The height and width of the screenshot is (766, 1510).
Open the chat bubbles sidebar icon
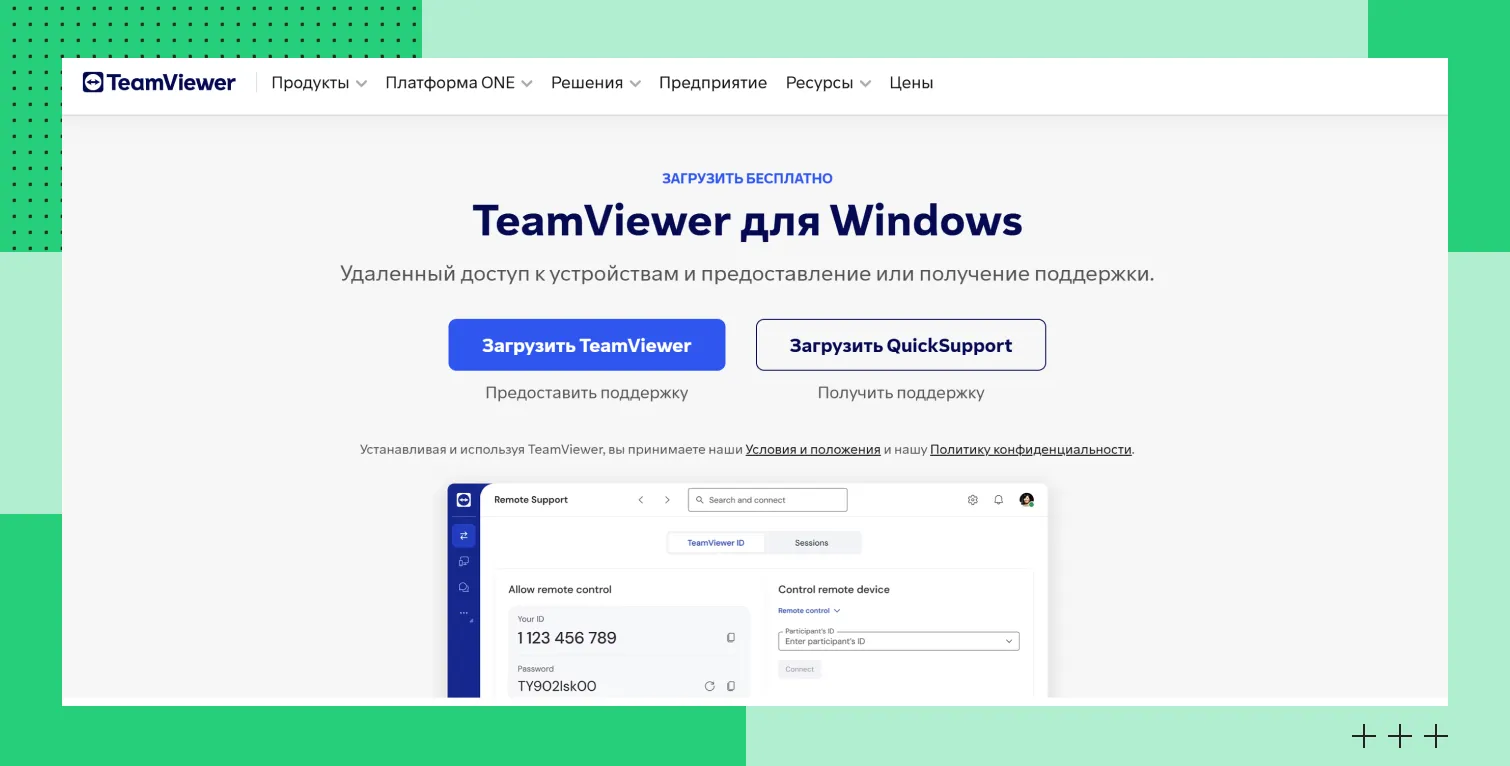[463, 587]
